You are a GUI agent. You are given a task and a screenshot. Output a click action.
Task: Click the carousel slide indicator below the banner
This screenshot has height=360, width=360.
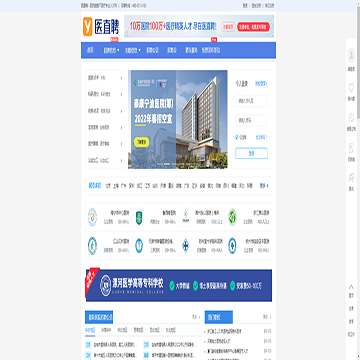click(166, 164)
